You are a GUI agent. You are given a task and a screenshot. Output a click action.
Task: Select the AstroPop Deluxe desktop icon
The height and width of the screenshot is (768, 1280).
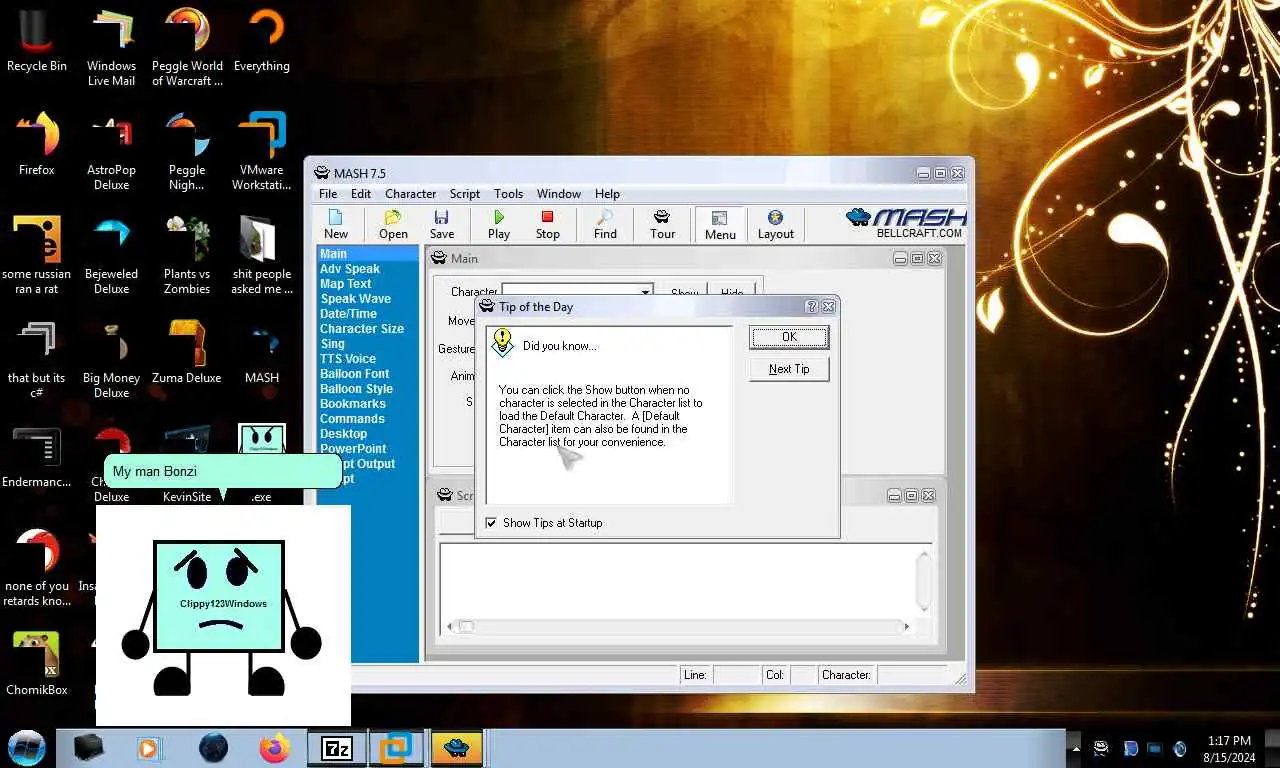111,150
